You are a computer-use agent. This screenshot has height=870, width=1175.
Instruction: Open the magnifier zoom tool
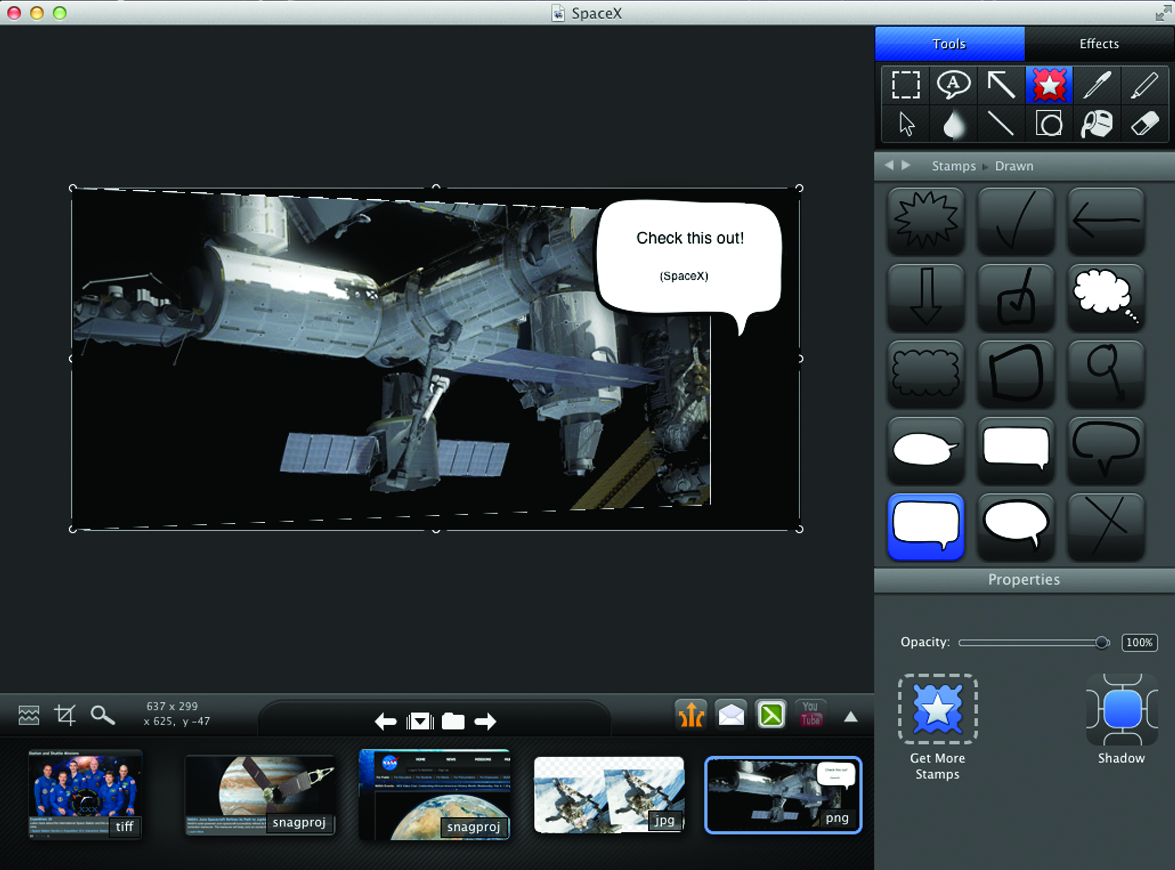point(102,714)
